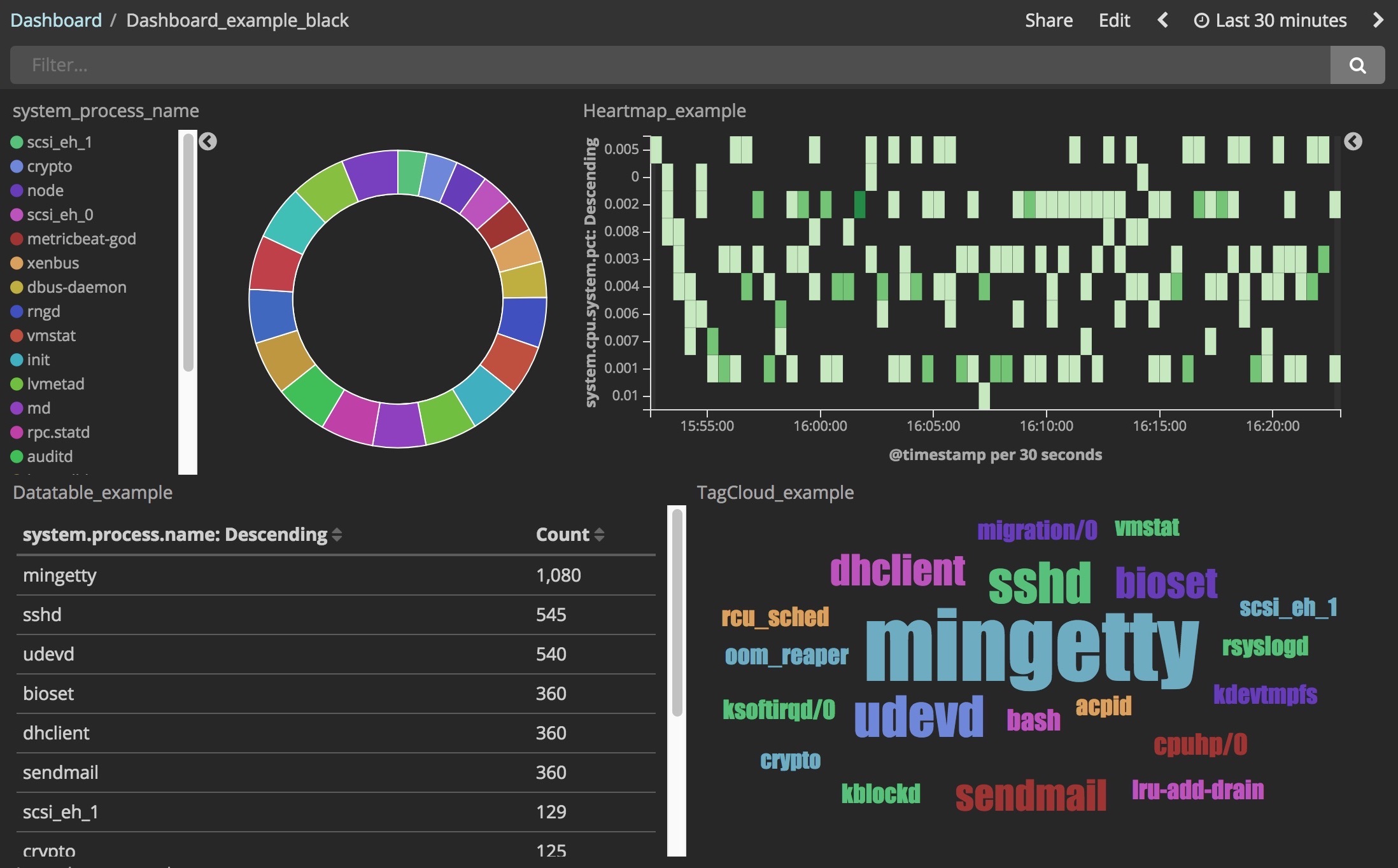Click lru-add-drain tag in tag cloud
1398x868 pixels.
pos(1197,790)
